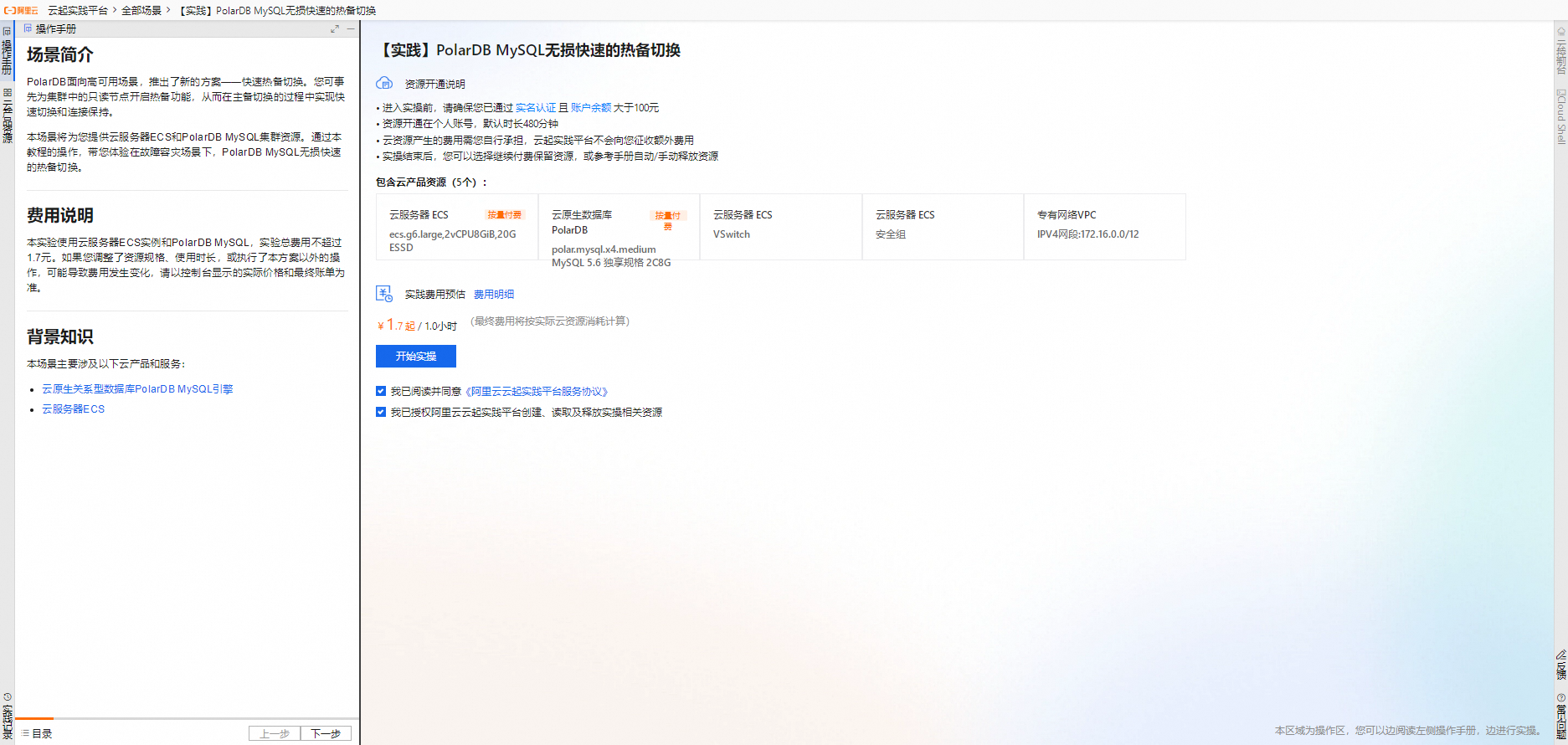1568x745 pixels.
Task: Click the 阿里云 logo in the header
Action: [21, 11]
